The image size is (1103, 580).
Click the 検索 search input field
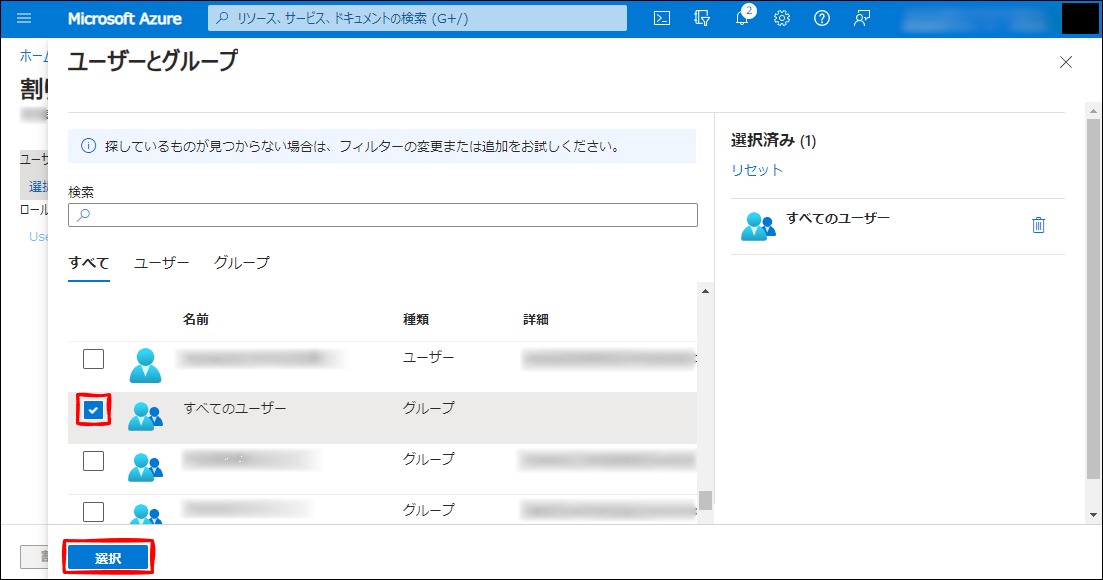(383, 215)
